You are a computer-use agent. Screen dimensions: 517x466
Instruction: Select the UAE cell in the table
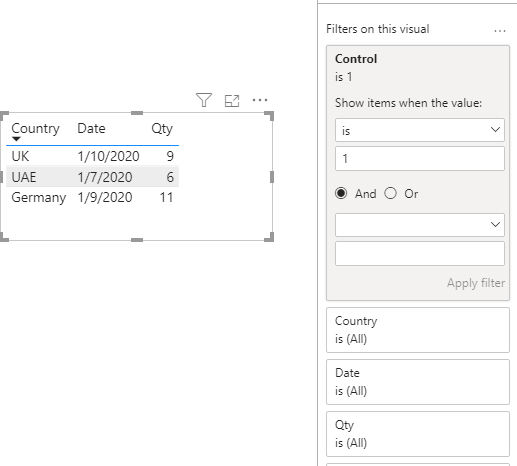24,177
